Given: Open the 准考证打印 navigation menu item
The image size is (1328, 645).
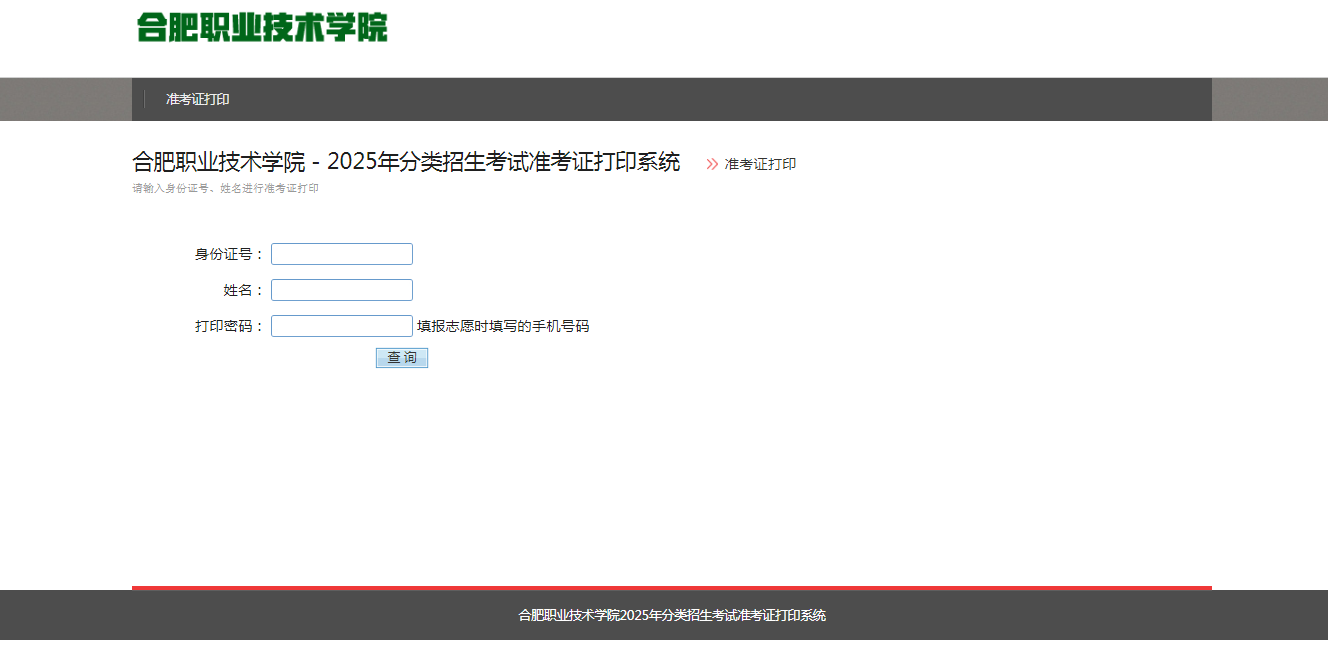Looking at the screenshot, I should pos(198,99).
